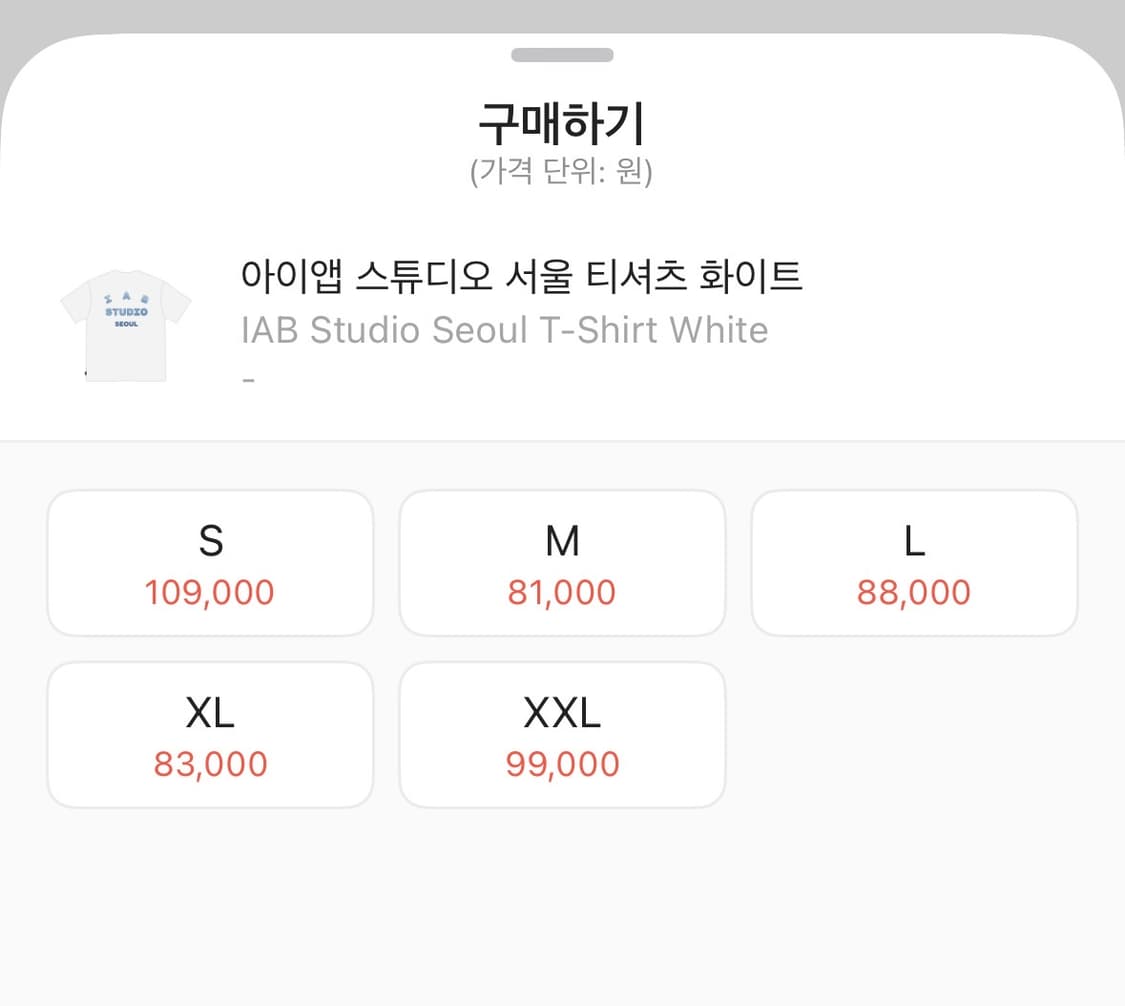Screen dimensions: 1125x1006
Task: Tap the price label 88,000 under L
Action: pyautogui.click(x=914, y=592)
